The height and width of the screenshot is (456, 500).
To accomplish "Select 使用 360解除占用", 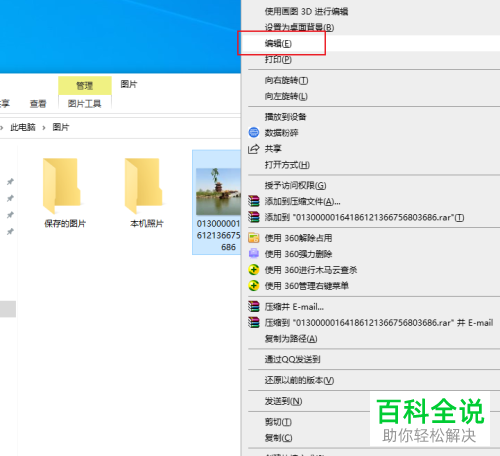I will point(298,238).
